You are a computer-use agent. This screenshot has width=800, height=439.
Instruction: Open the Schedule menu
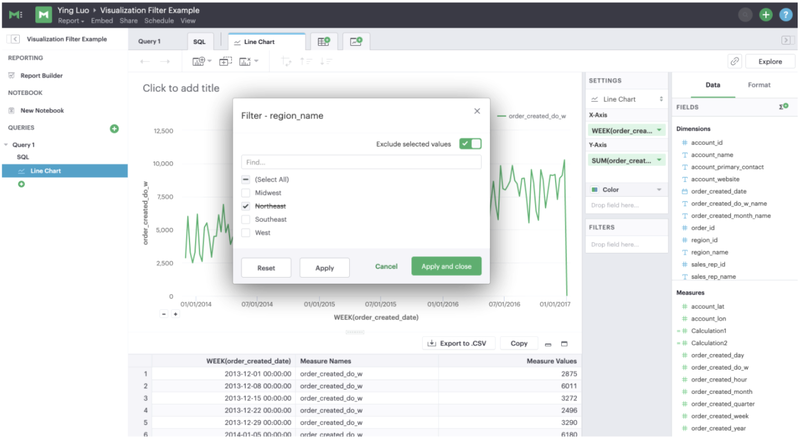coord(159,21)
